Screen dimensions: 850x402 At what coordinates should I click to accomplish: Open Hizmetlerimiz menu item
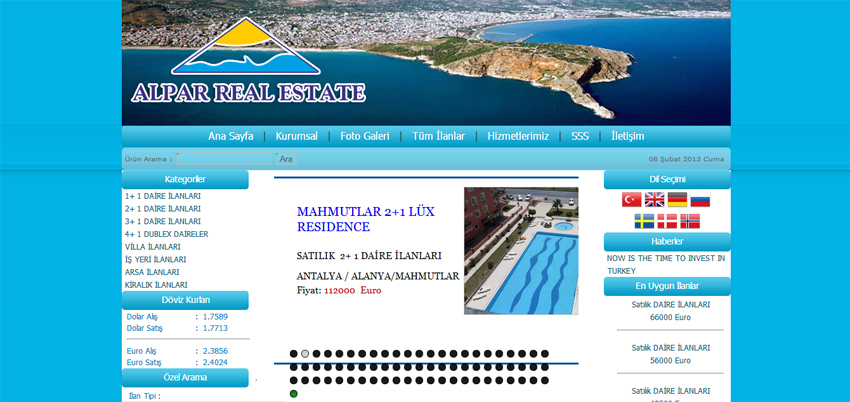pyautogui.click(x=518, y=137)
